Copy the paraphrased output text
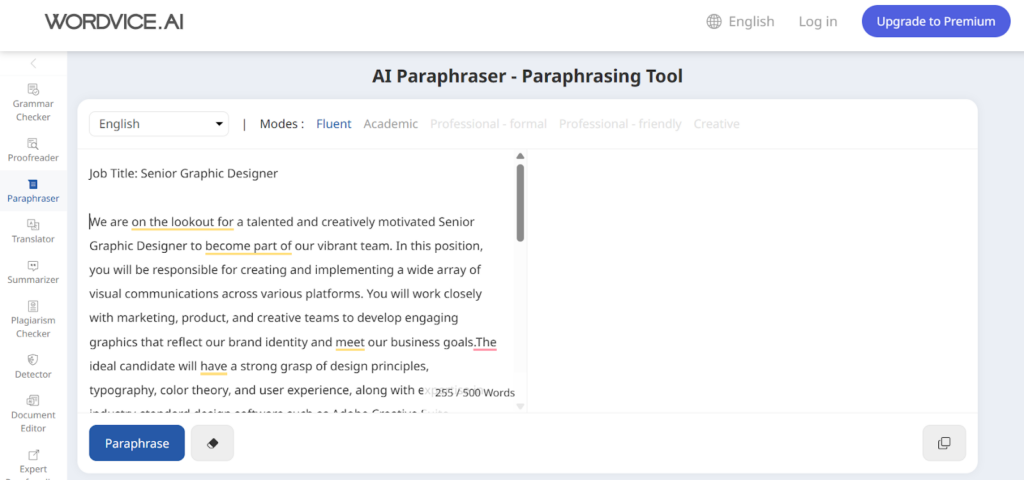Screen dimensions: 1024x480 click(x=944, y=443)
